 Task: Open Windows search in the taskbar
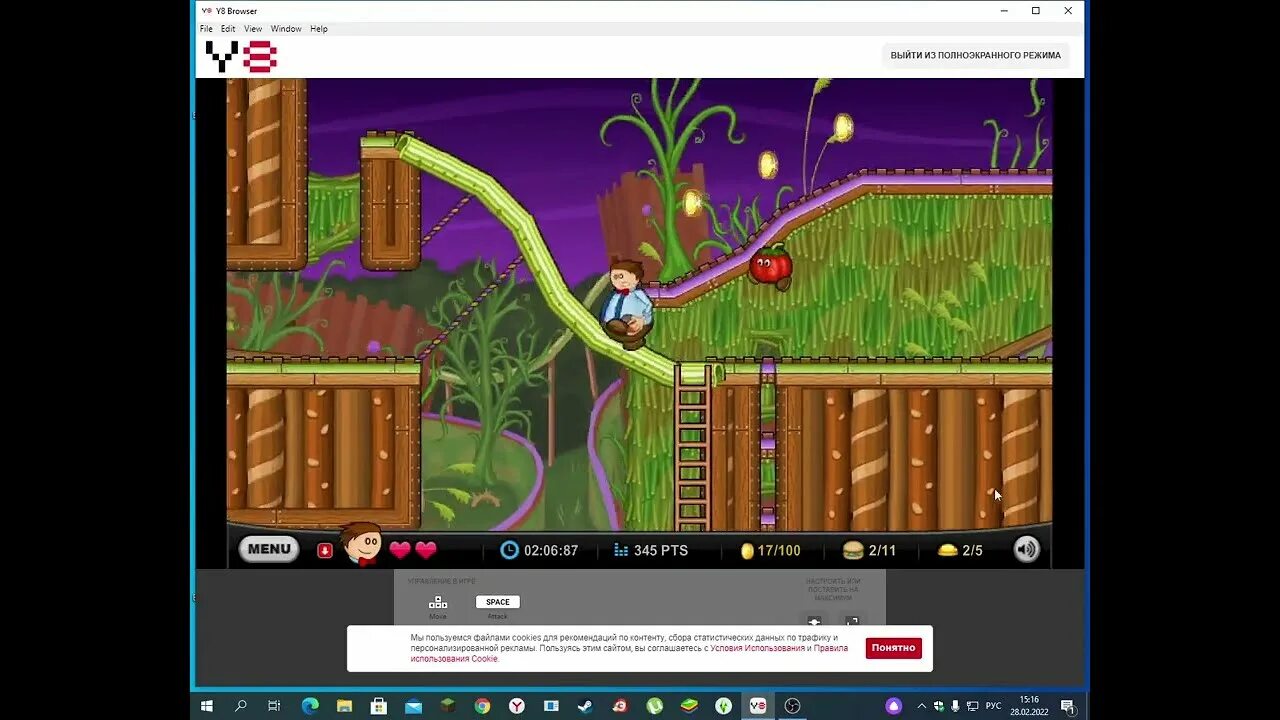coord(241,706)
